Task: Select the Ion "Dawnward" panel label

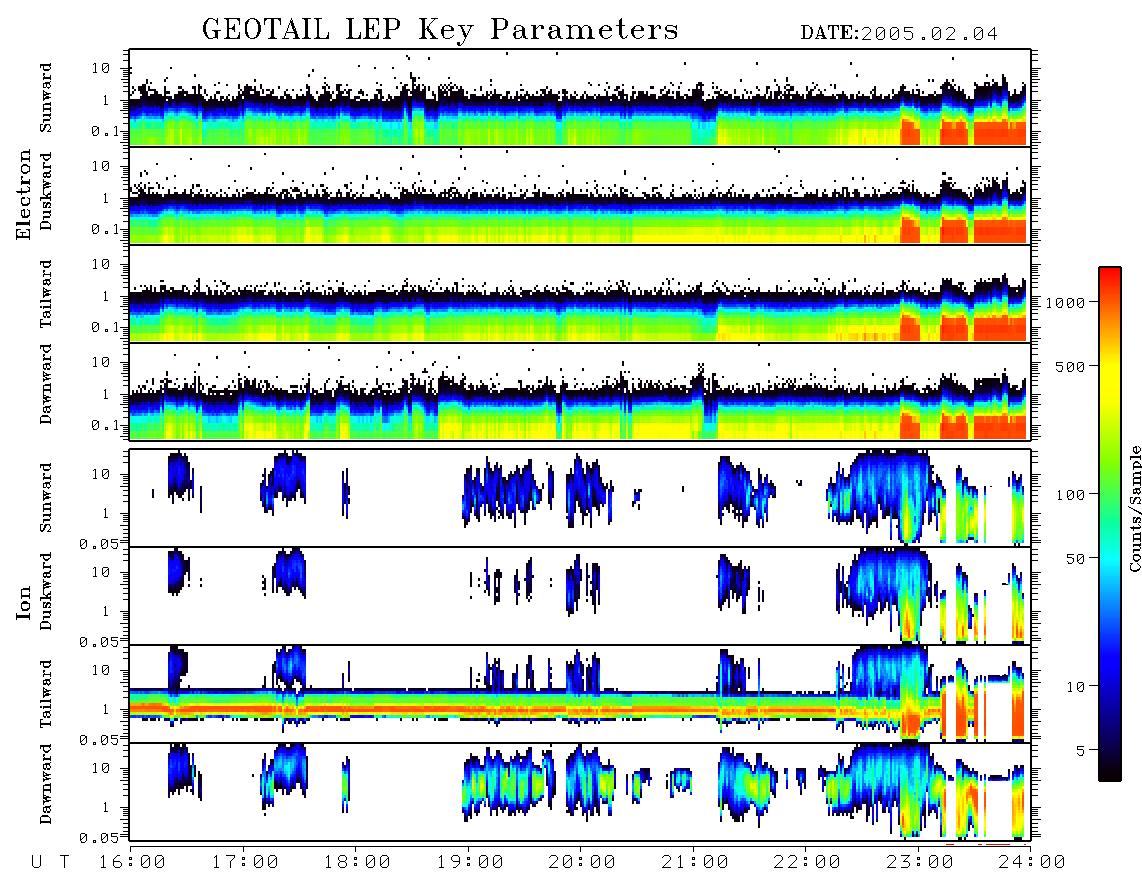Action: pyautogui.click(x=46, y=784)
